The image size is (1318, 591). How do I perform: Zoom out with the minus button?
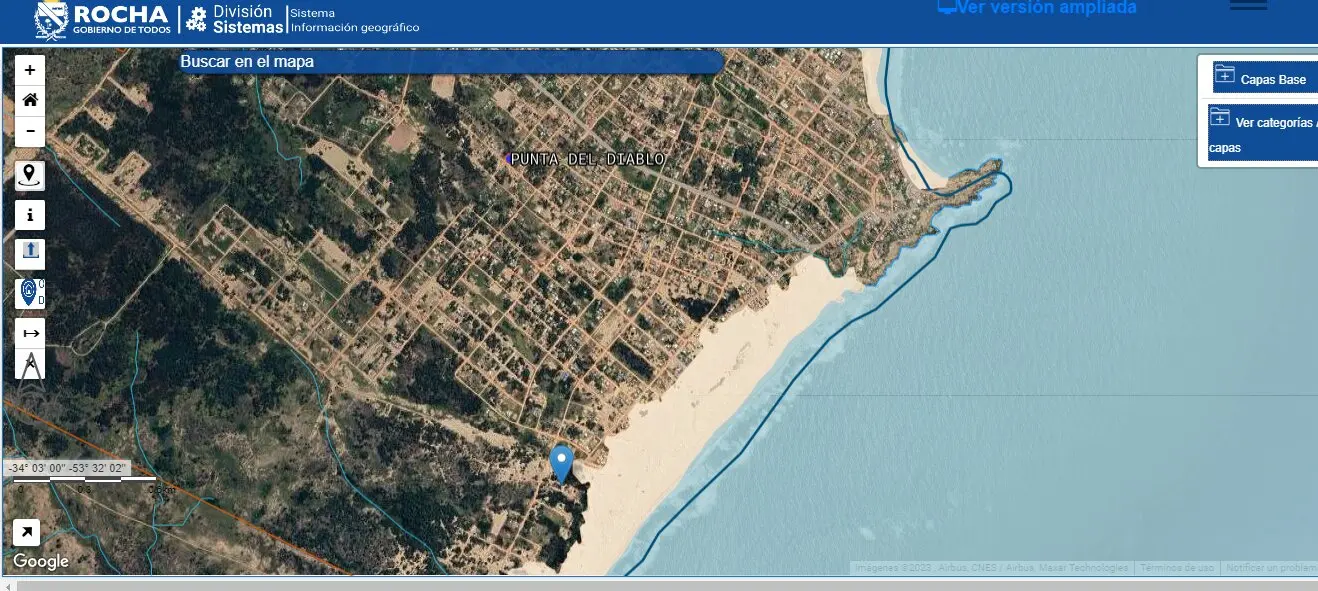coord(30,130)
